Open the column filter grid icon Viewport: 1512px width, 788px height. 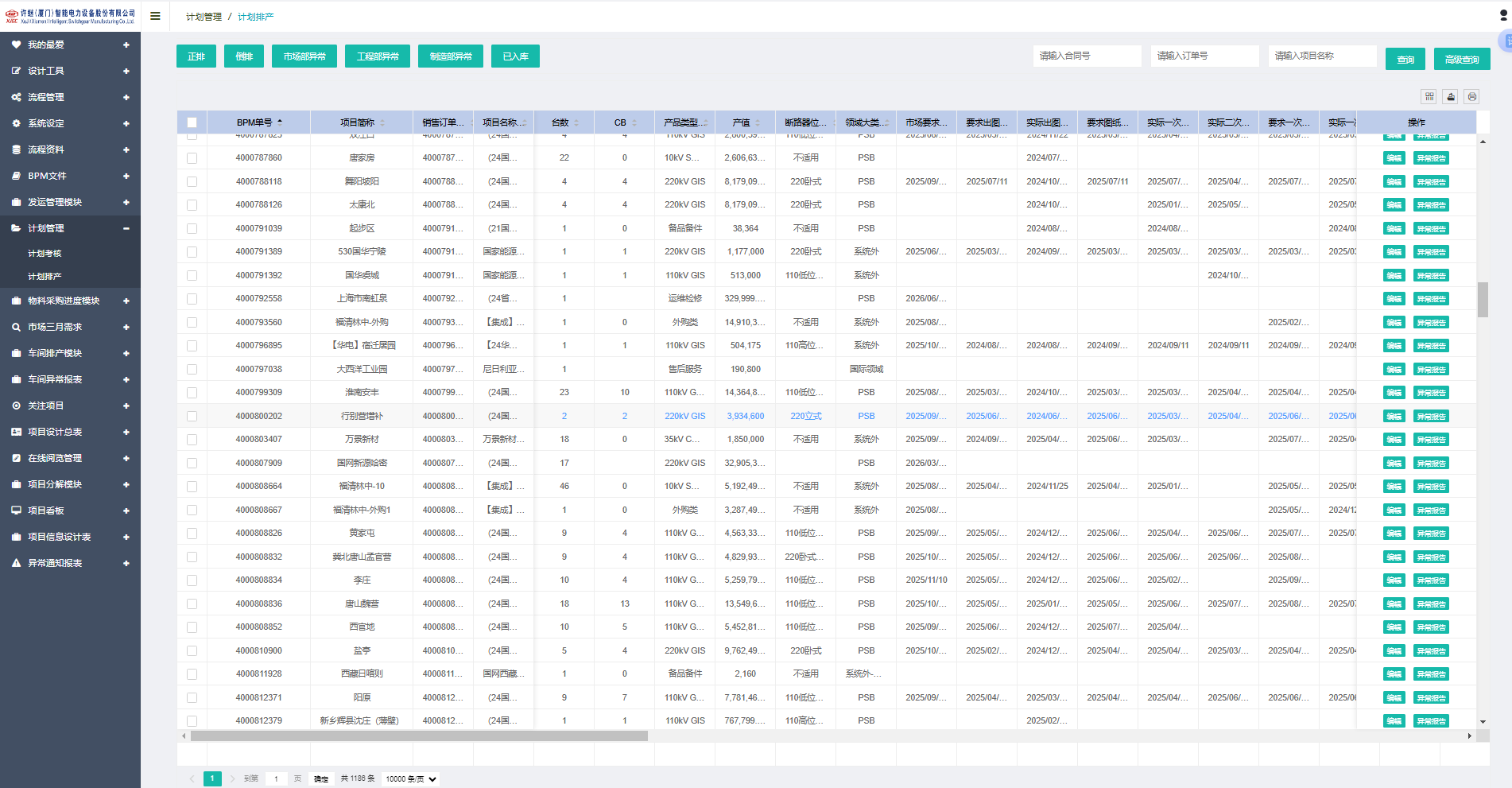click(1429, 96)
